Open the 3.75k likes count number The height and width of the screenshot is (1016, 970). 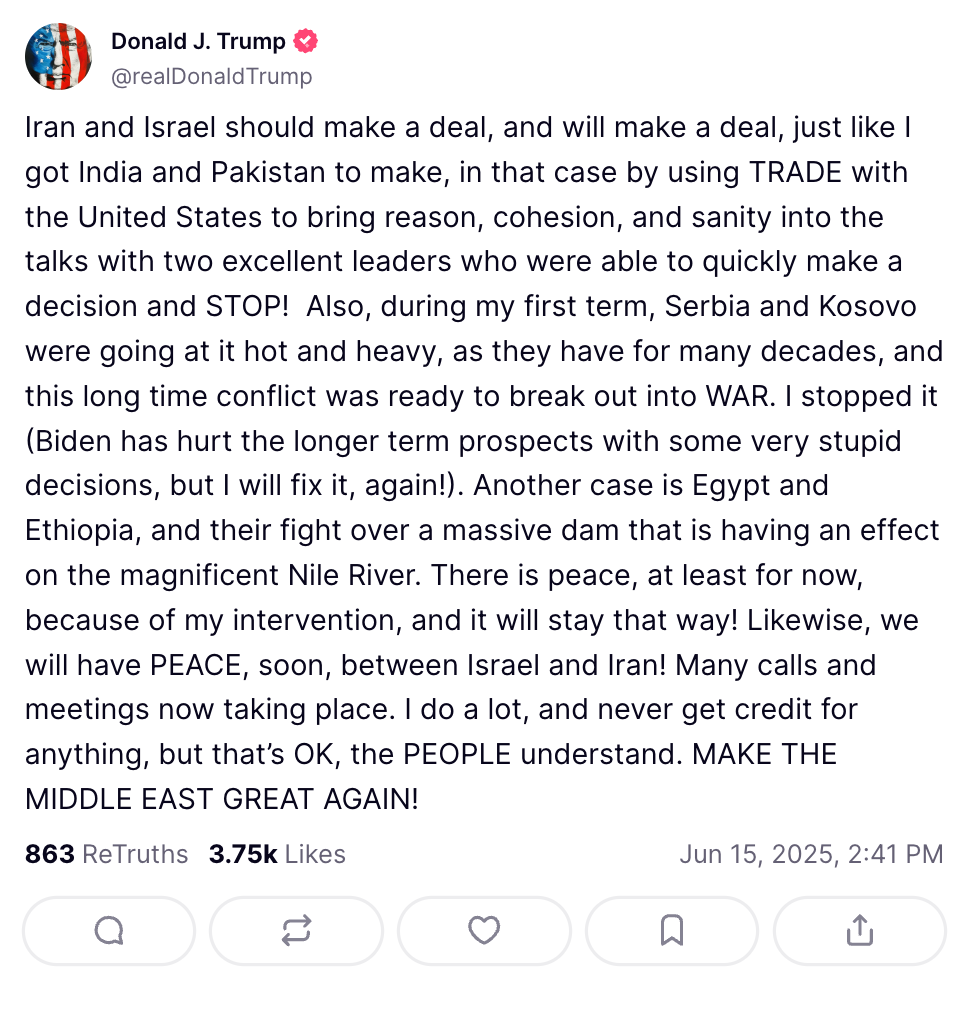(243, 854)
